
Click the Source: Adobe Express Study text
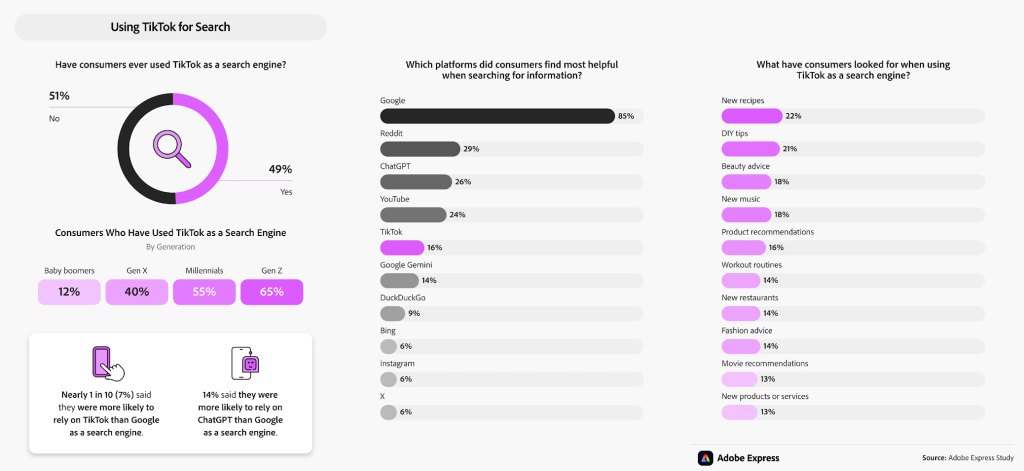pyautogui.click(x=969, y=458)
